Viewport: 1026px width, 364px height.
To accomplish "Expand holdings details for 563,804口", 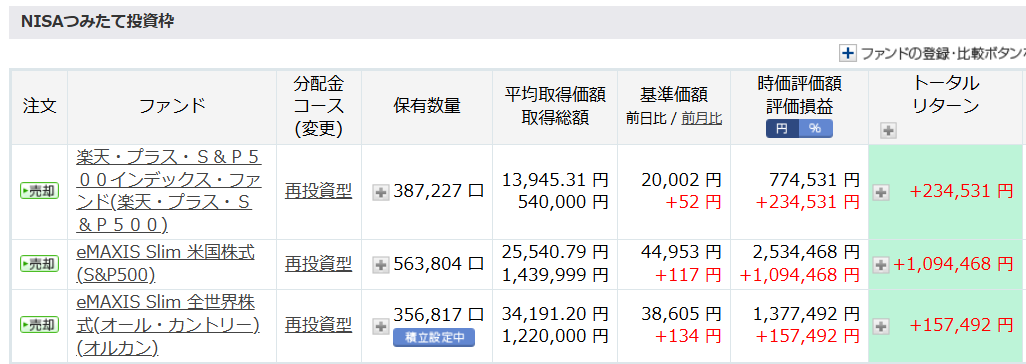I will pos(380,264).
